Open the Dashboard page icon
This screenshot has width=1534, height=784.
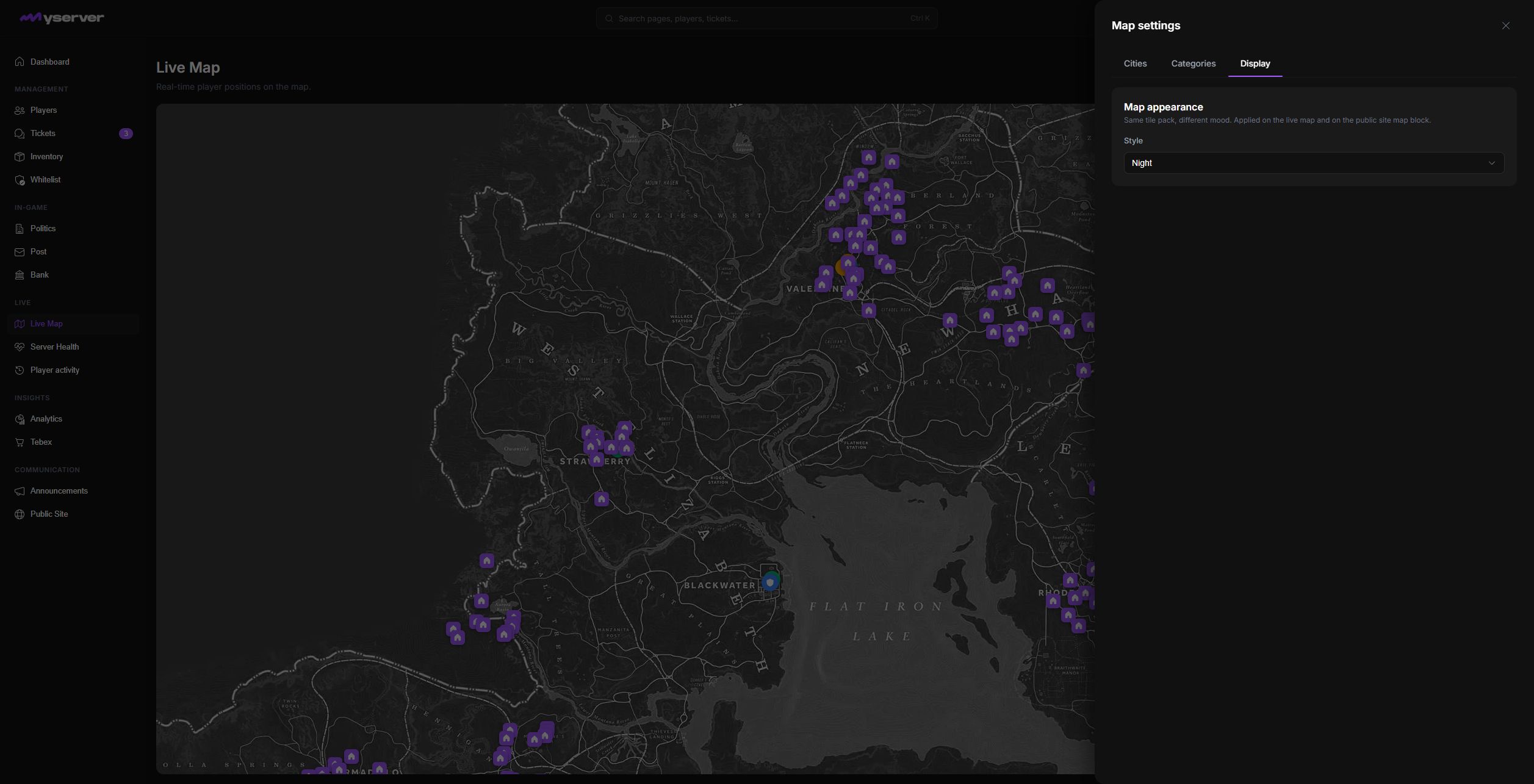tap(20, 62)
